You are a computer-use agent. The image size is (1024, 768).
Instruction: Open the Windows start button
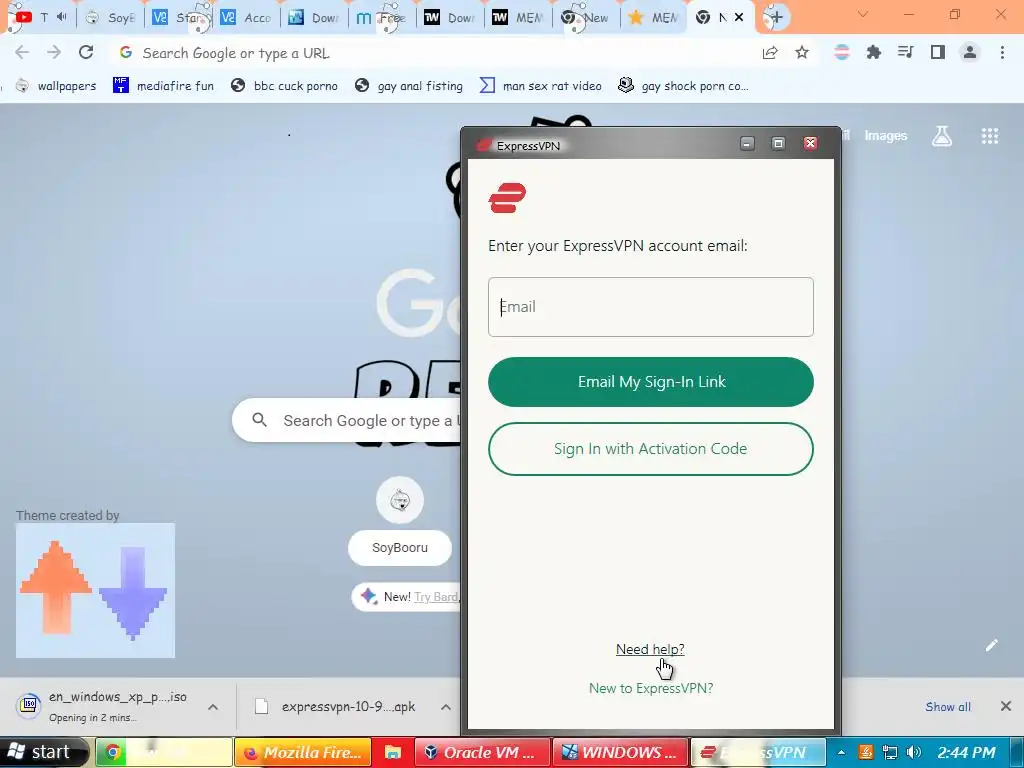pyautogui.click(x=43, y=752)
